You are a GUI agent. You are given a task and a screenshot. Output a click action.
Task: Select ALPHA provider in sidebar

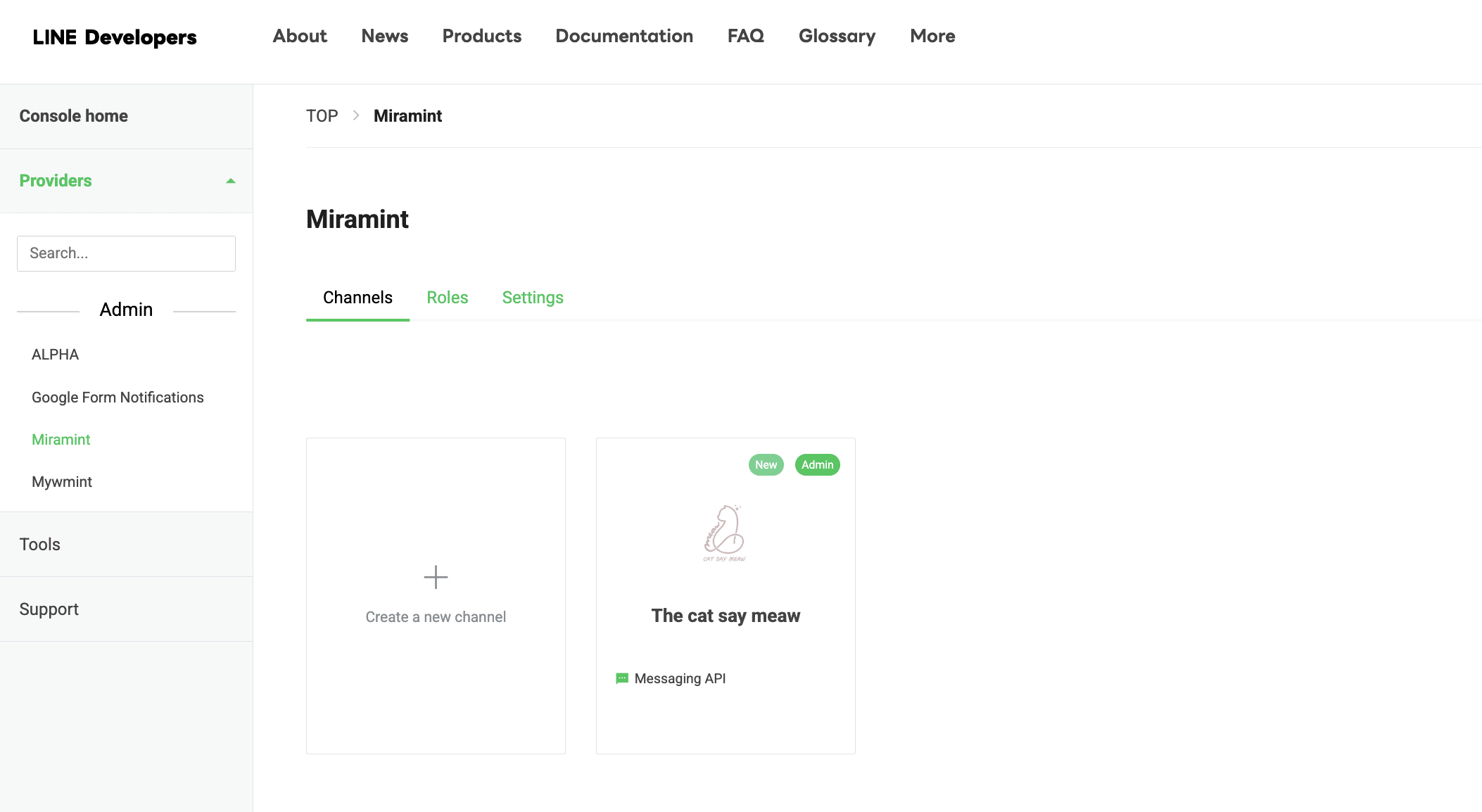pyautogui.click(x=55, y=355)
